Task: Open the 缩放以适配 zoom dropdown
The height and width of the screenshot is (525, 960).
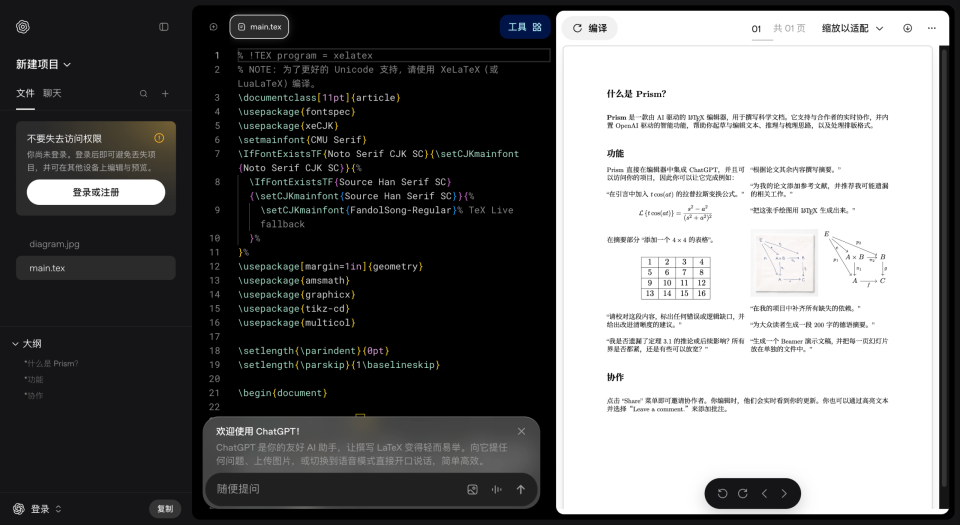Action: [x=852, y=28]
